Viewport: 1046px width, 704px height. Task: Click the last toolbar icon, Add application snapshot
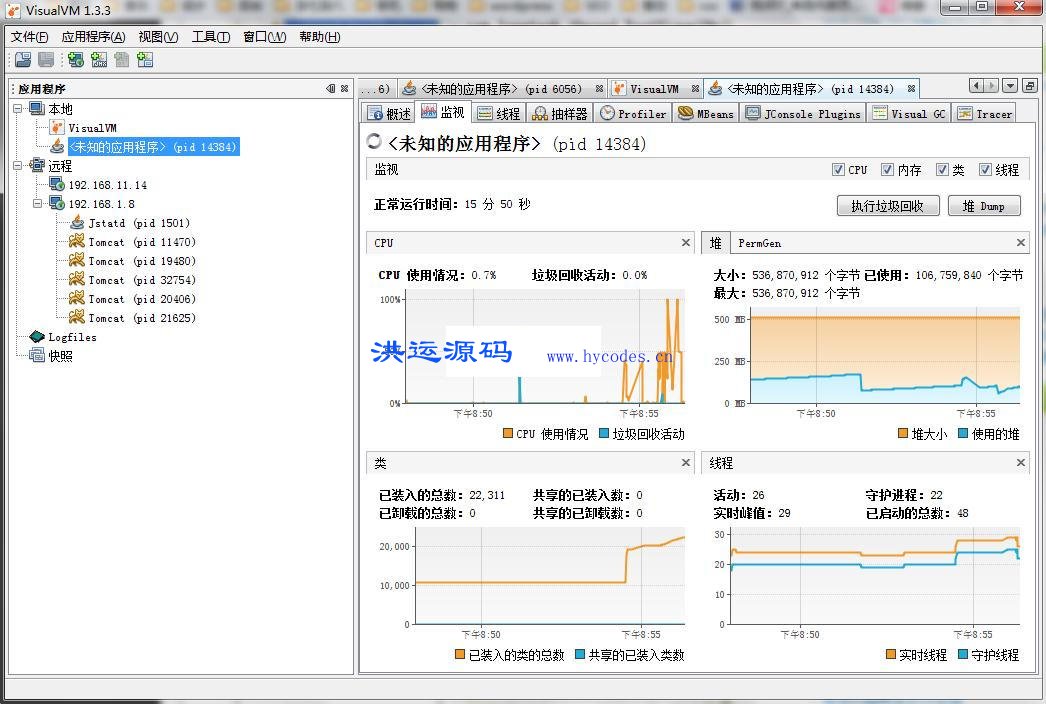pos(145,60)
